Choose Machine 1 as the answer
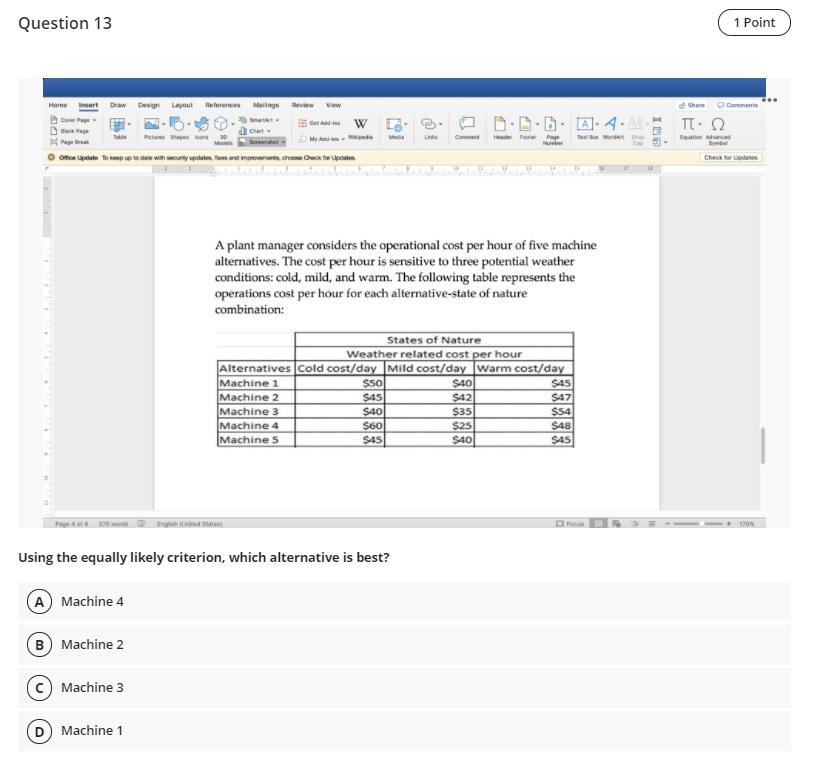This screenshot has height=768, width=813. pos(92,730)
